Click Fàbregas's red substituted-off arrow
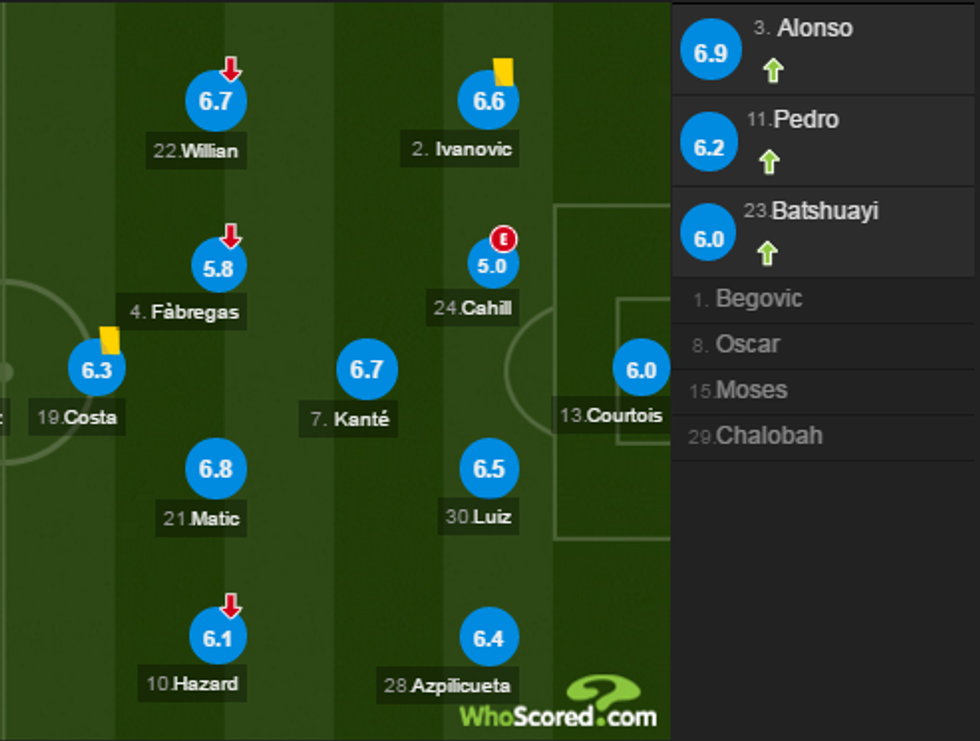 (x=231, y=236)
